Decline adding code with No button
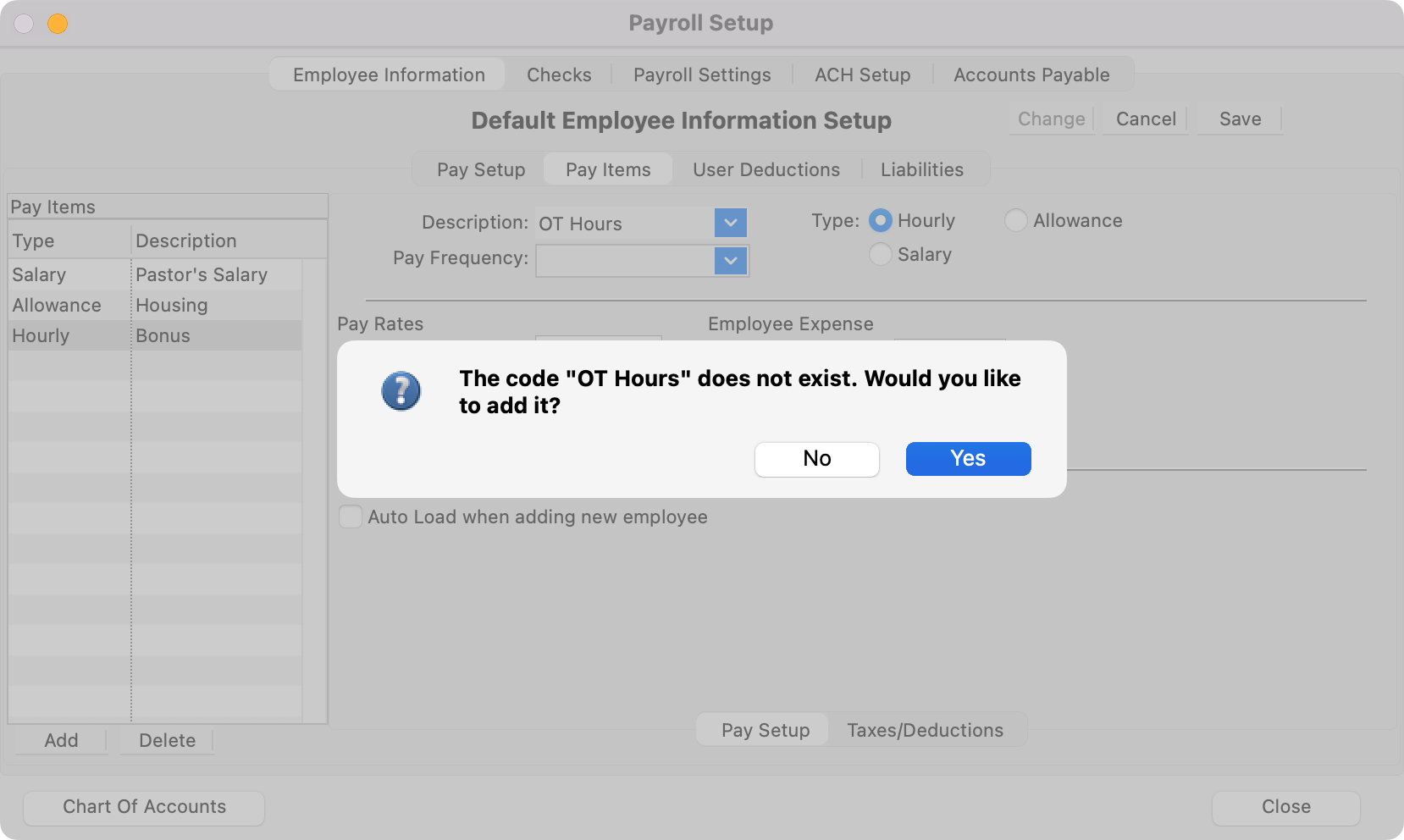 click(x=816, y=459)
